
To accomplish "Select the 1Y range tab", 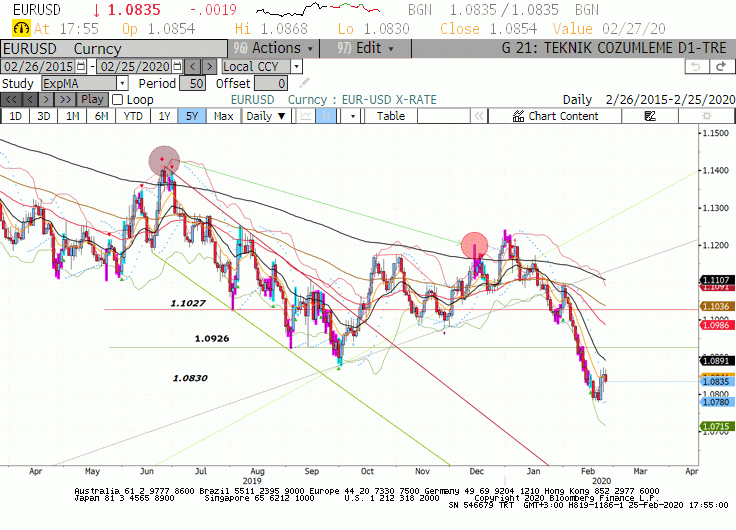I will point(164,115).
